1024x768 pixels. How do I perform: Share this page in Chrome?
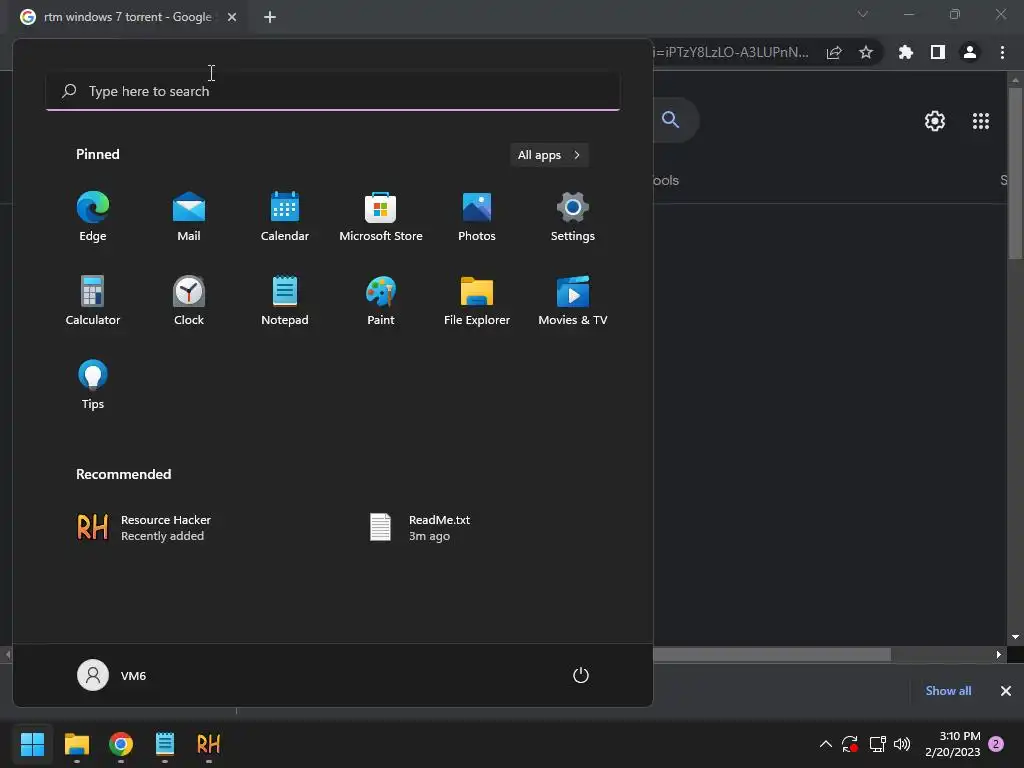pos(834,53)
